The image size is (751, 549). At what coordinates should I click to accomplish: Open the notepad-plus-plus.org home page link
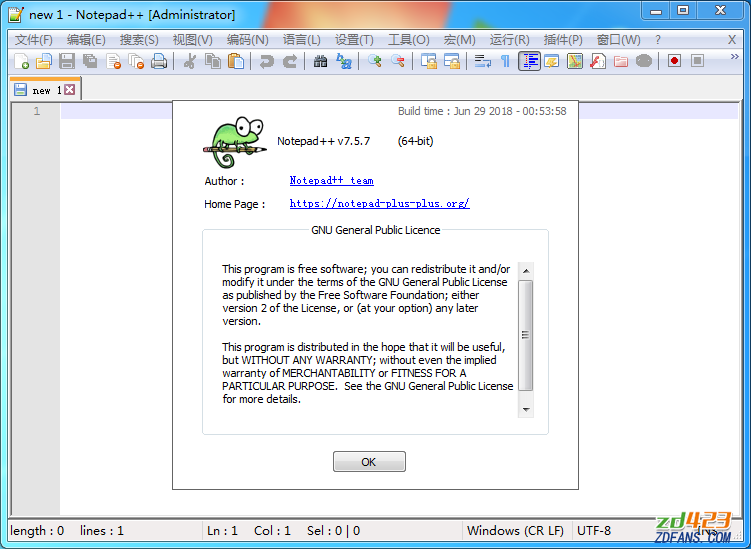(x=379, y=204)
